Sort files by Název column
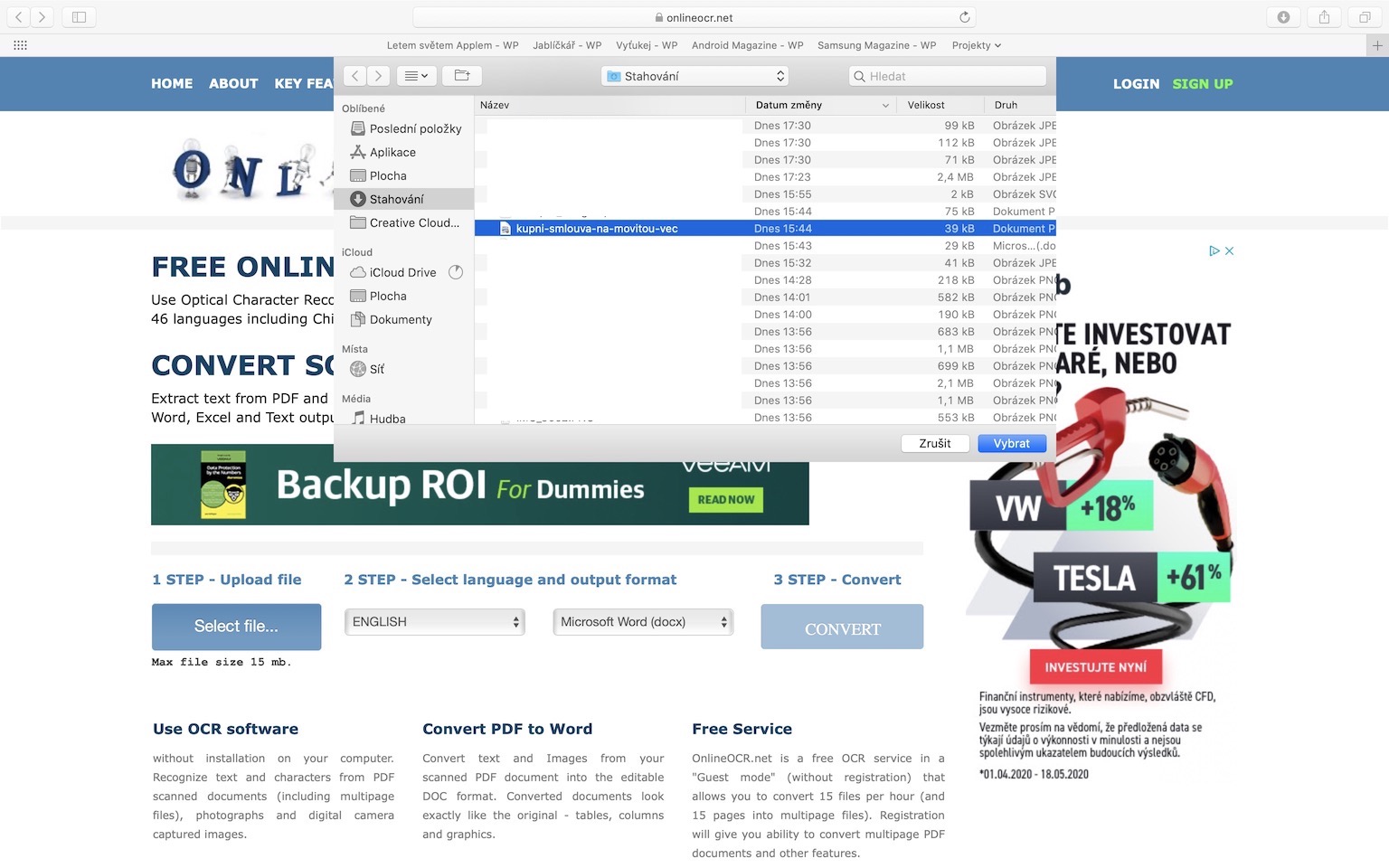Viewport: 1389px width, 868px height. [x=610, y=105]
